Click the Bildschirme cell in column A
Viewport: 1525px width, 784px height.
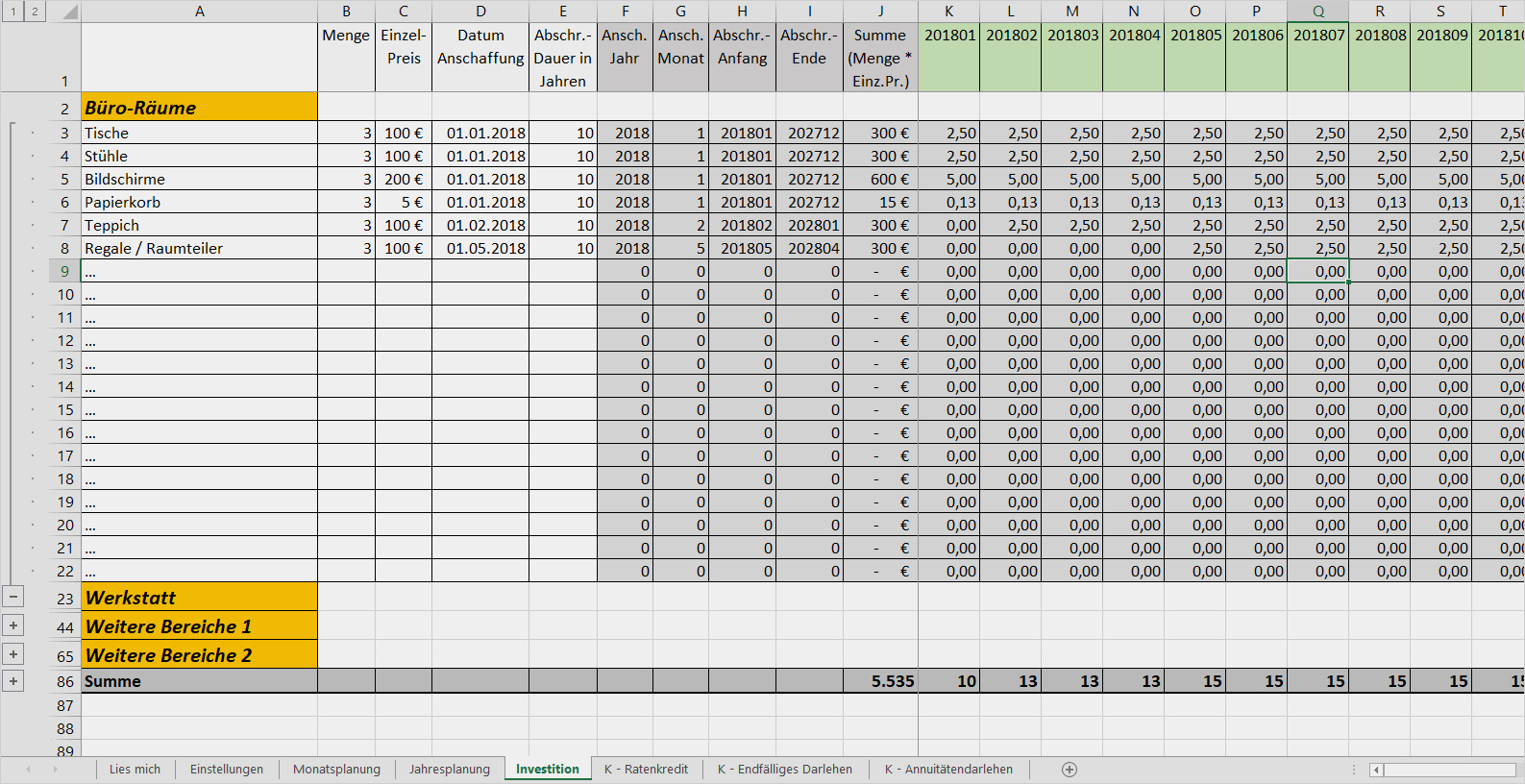coord(199,179)
